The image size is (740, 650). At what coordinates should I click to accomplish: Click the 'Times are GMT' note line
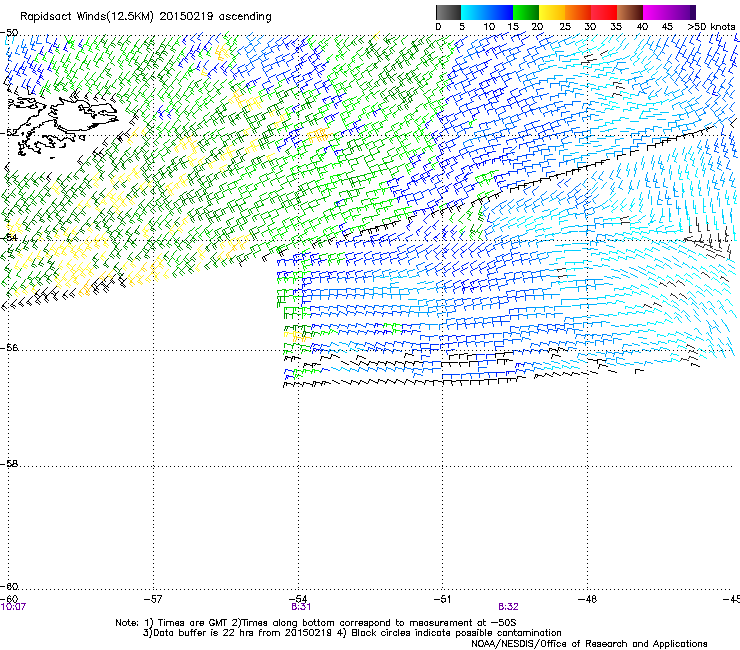(x=316, y=623)
